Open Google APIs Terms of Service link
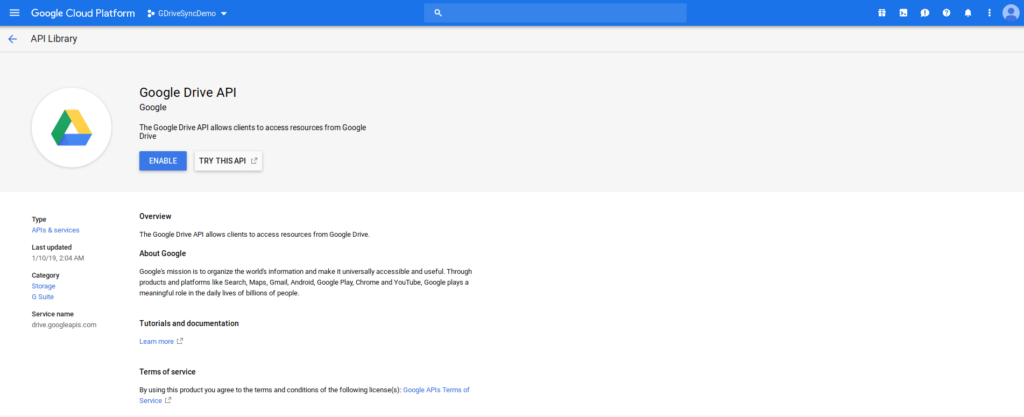The image size is (1024, 417). point(435,389)
